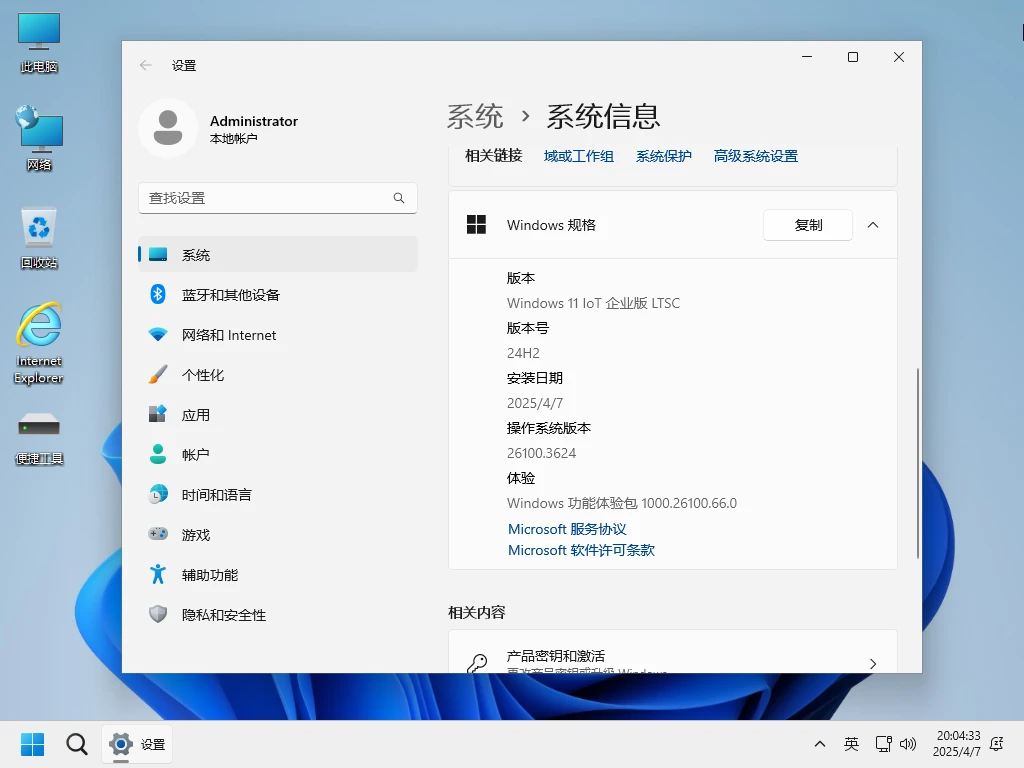This screenshot has height=768, width=1024.
Task: Select the 个性化 paintbrush item
Action: (x=202, y=375)
